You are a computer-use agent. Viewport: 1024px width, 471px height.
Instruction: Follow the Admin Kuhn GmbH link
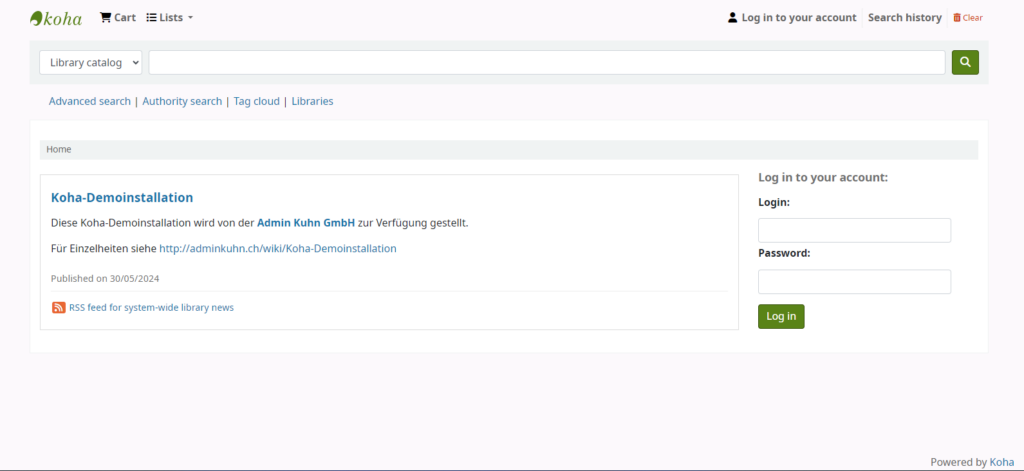306,223
